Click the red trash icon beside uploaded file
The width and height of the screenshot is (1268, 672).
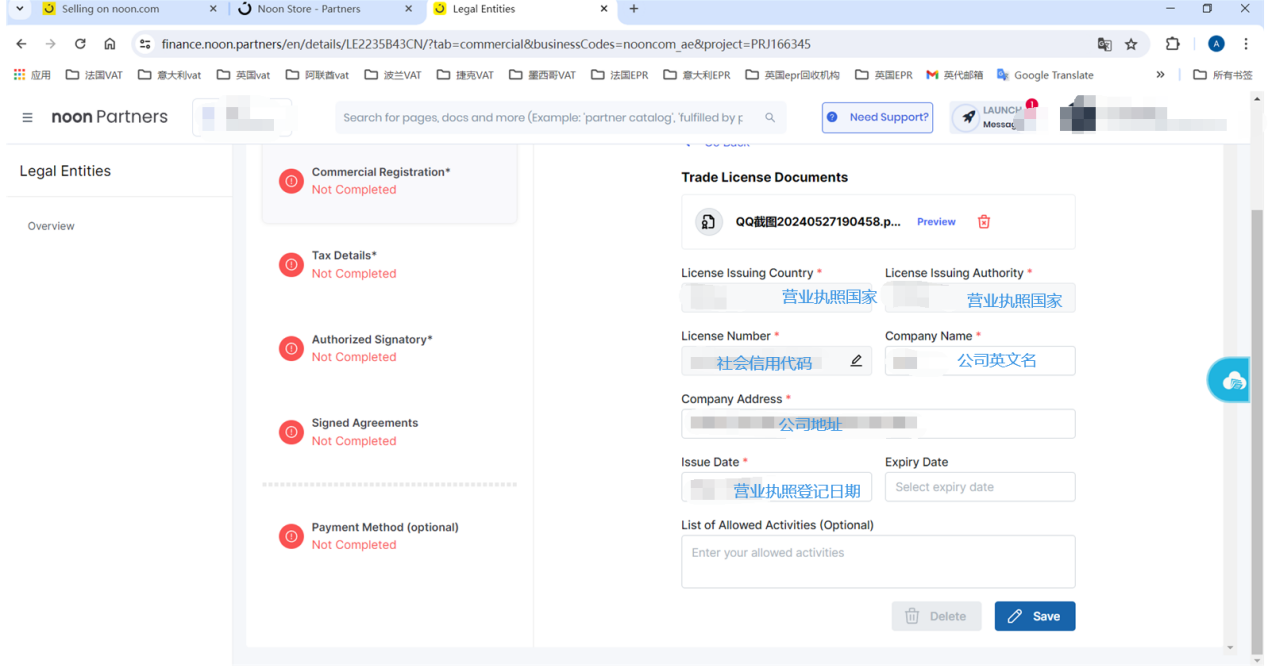[983, 222]
